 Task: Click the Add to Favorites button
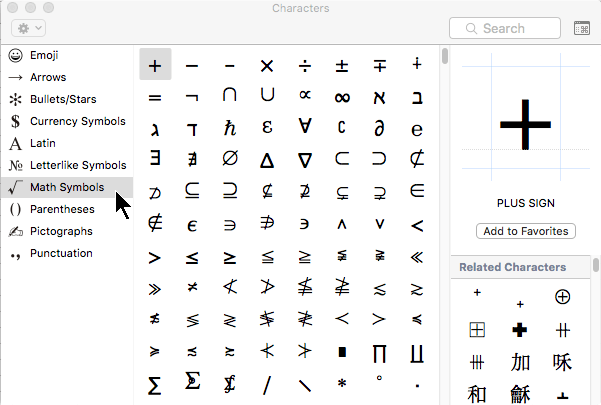[526, 231]
